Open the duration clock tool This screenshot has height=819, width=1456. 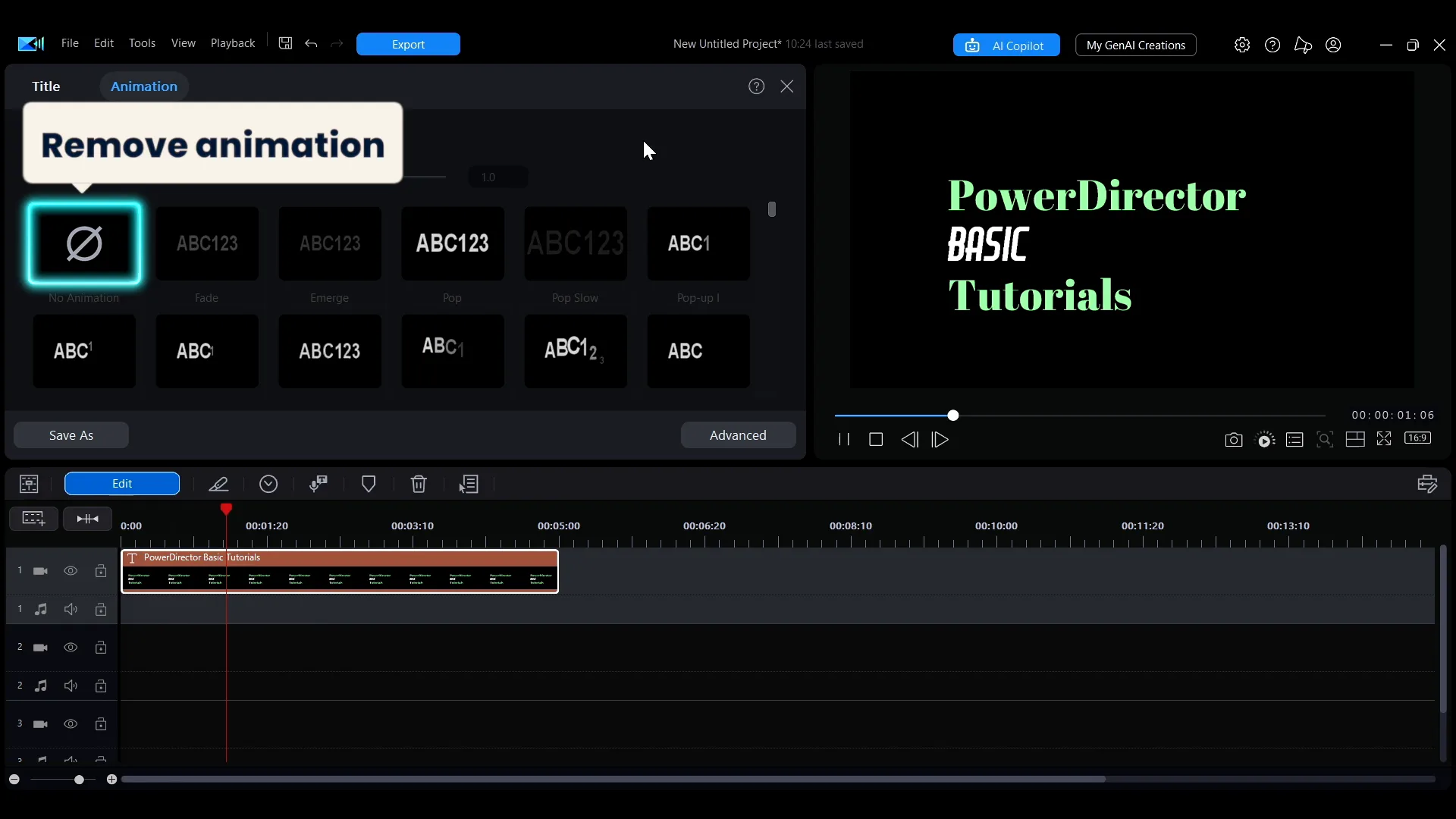point(268,484)
